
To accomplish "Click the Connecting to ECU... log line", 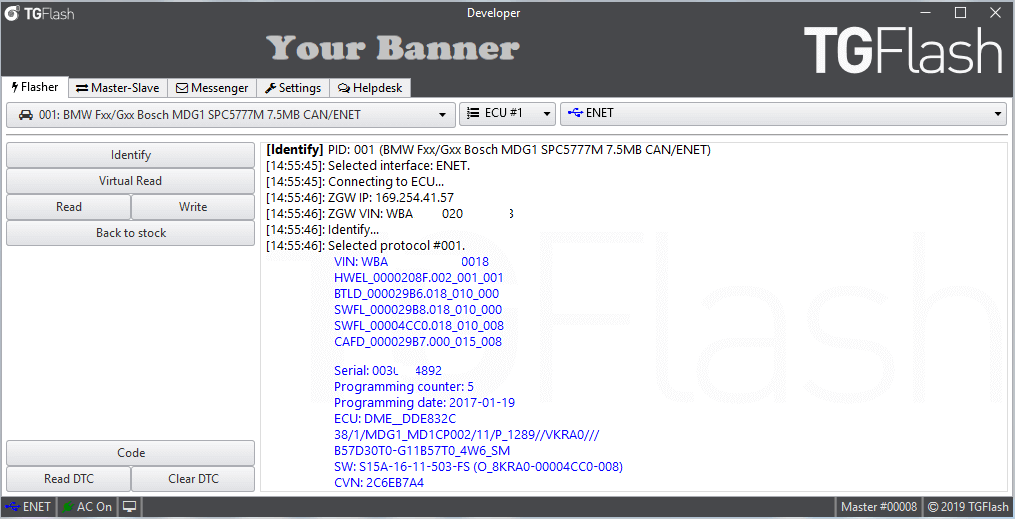I will point(355,182).
